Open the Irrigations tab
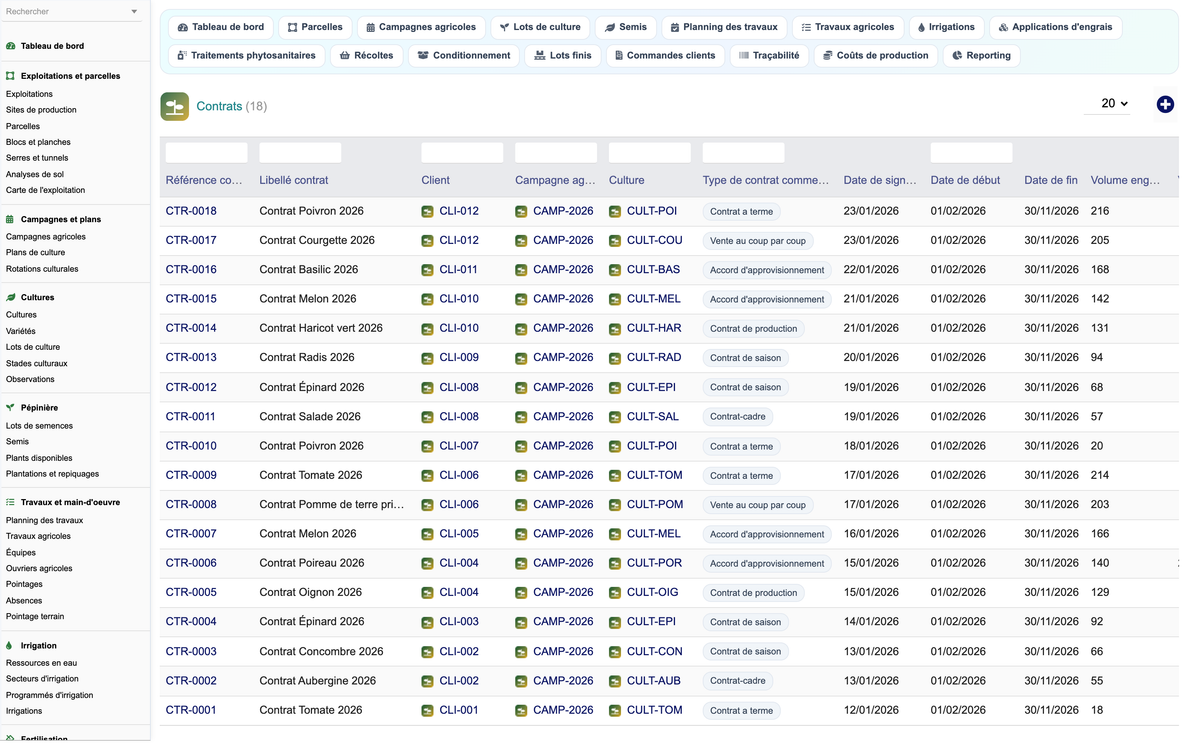The height and width of the screenshot is (743, 1200). 946,27
